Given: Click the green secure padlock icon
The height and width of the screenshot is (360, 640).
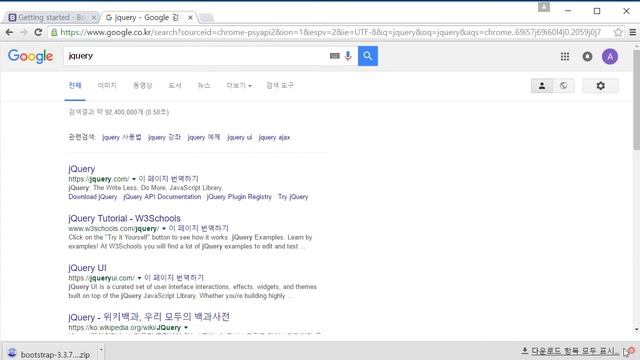Looking at the screenshot, I should (x=54, y=32).
